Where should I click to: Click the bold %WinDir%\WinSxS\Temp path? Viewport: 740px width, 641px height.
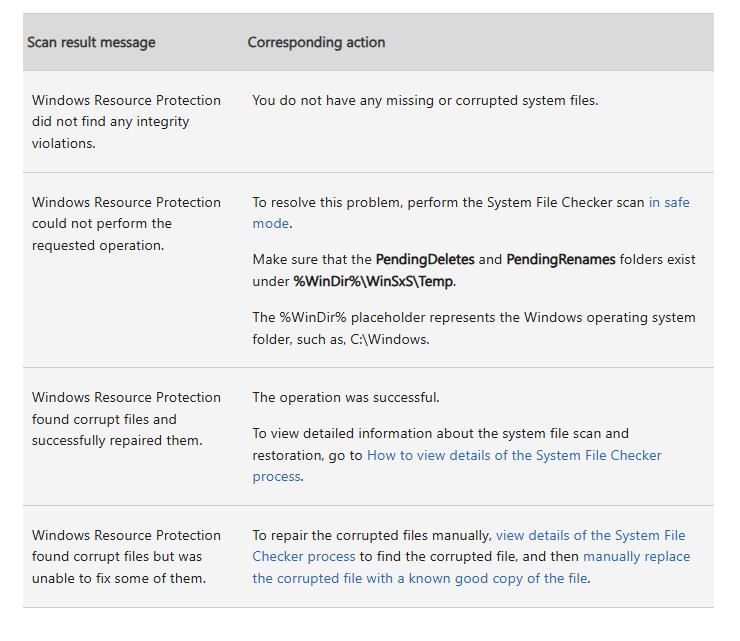(x=373, y=281)
